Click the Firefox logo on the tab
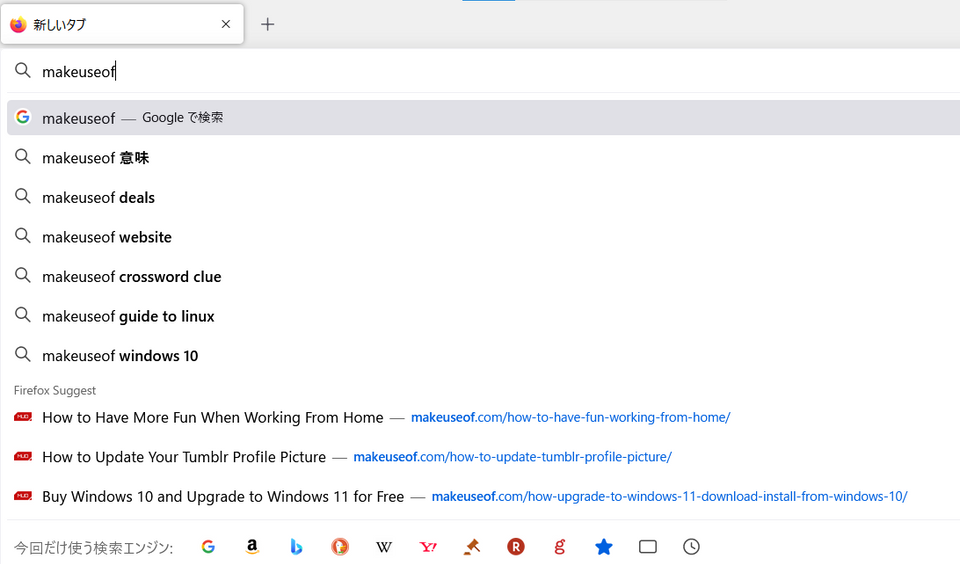960x564 pixels. point(18,24)
